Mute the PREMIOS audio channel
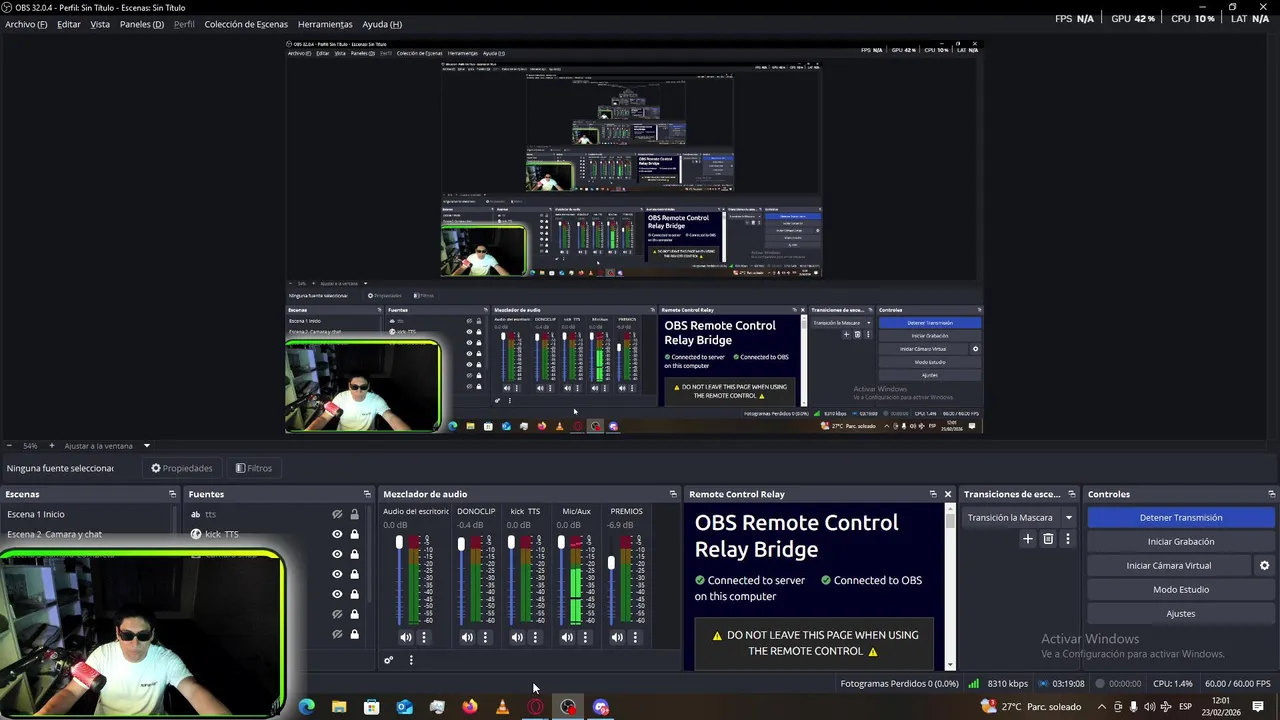 point(617,637)
